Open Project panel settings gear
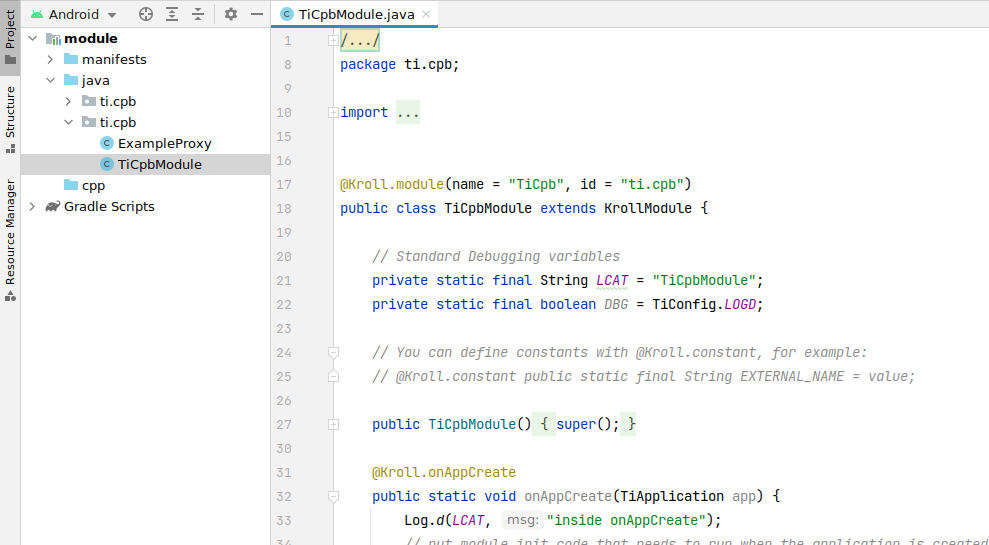989x545 pixels. (x=231, y=14)
